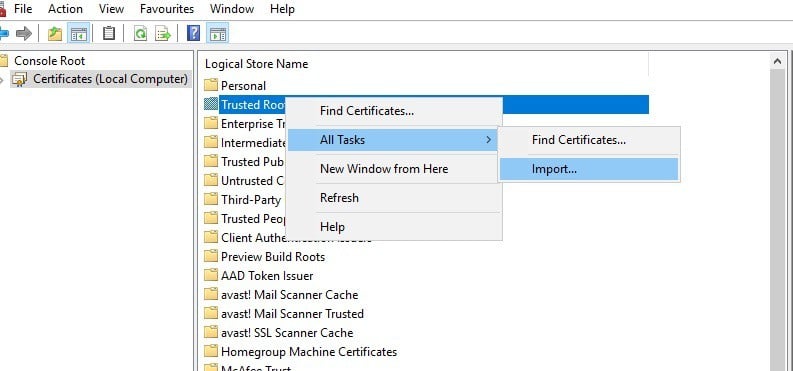Click the clipboard toolbar icon
Viewport: 793px width, 371px height.
click(x=109, y=34)
